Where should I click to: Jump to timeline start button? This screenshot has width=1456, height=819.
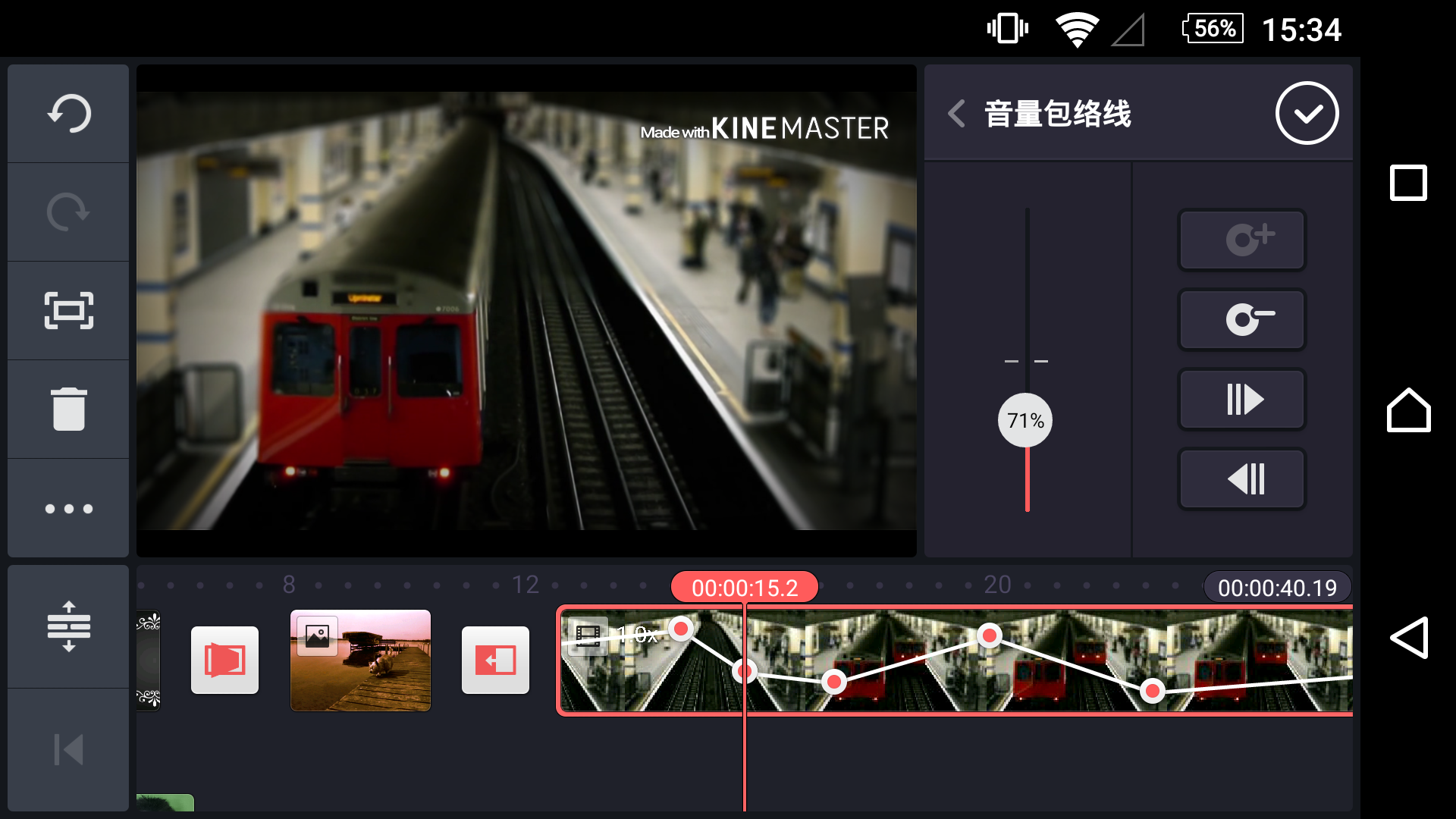click(x=68, y=750)
